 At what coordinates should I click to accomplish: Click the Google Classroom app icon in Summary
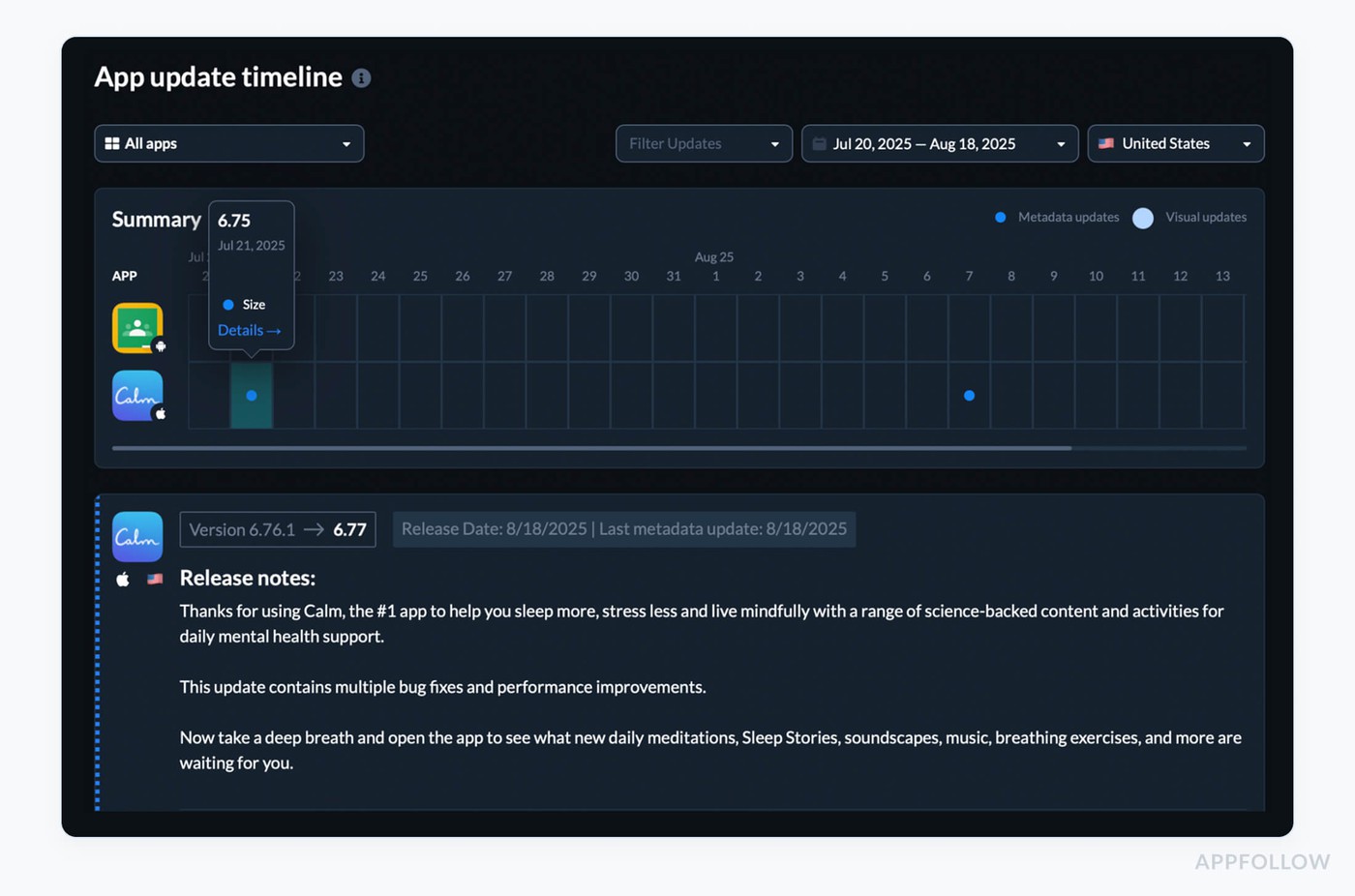137,328
